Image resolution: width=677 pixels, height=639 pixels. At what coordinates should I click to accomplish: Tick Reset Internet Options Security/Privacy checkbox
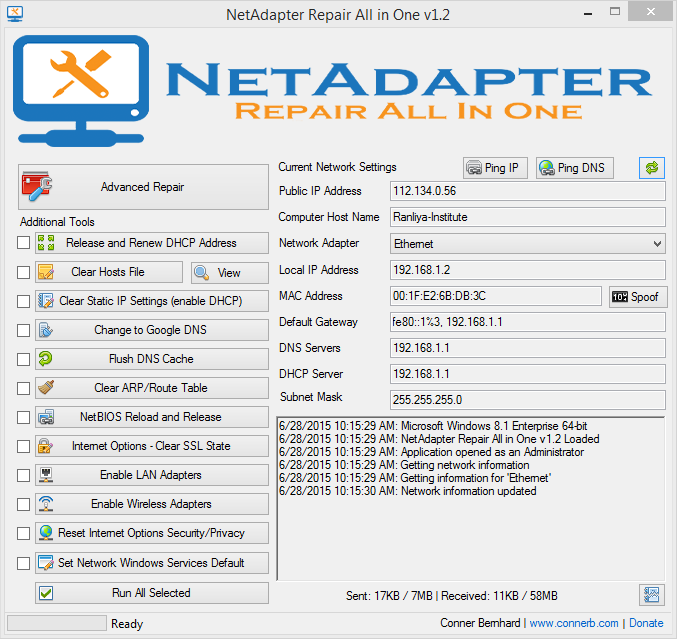click(x=23, y=533)
